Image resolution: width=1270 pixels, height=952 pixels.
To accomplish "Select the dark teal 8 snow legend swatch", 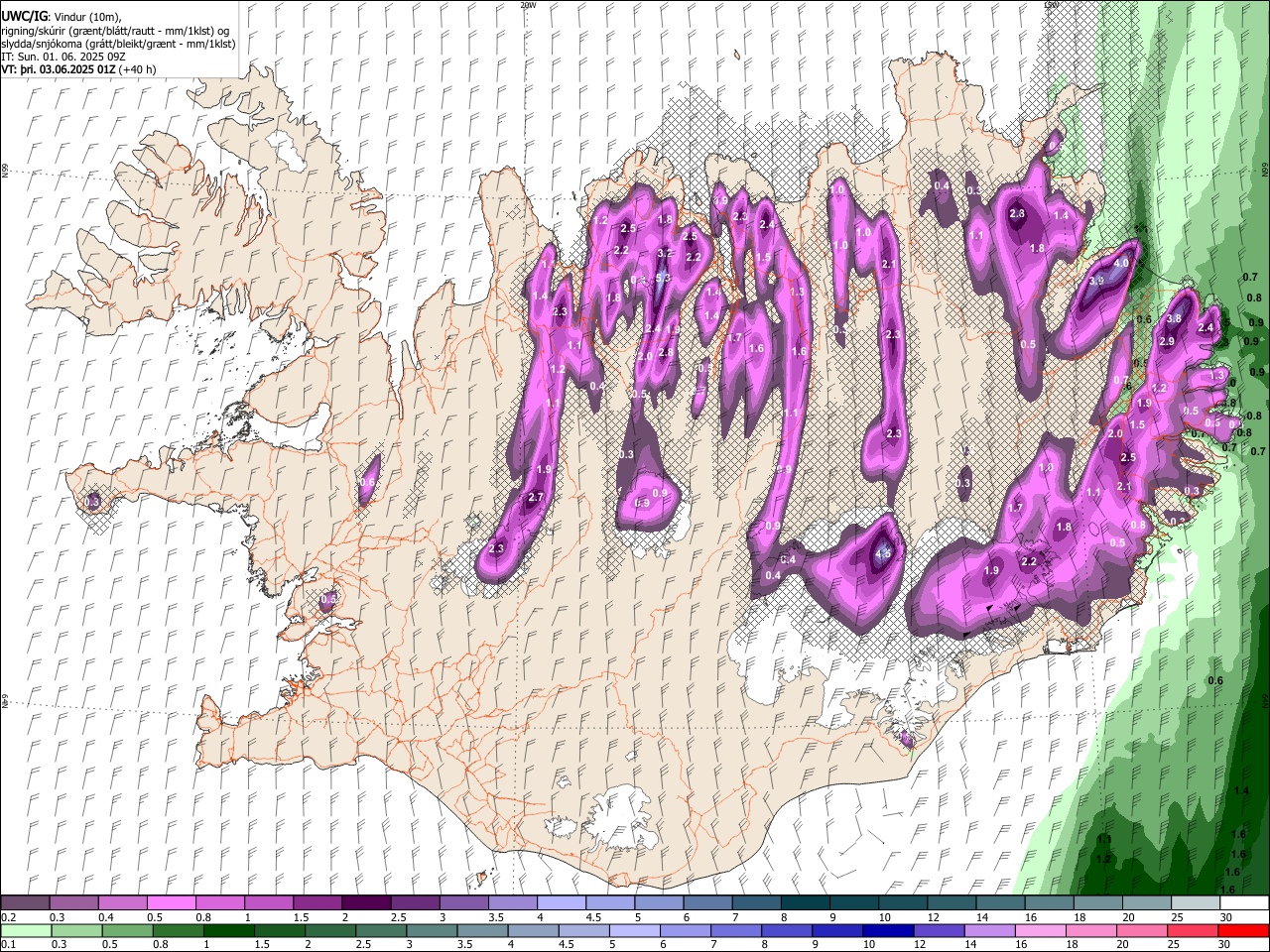I will 805,903.
